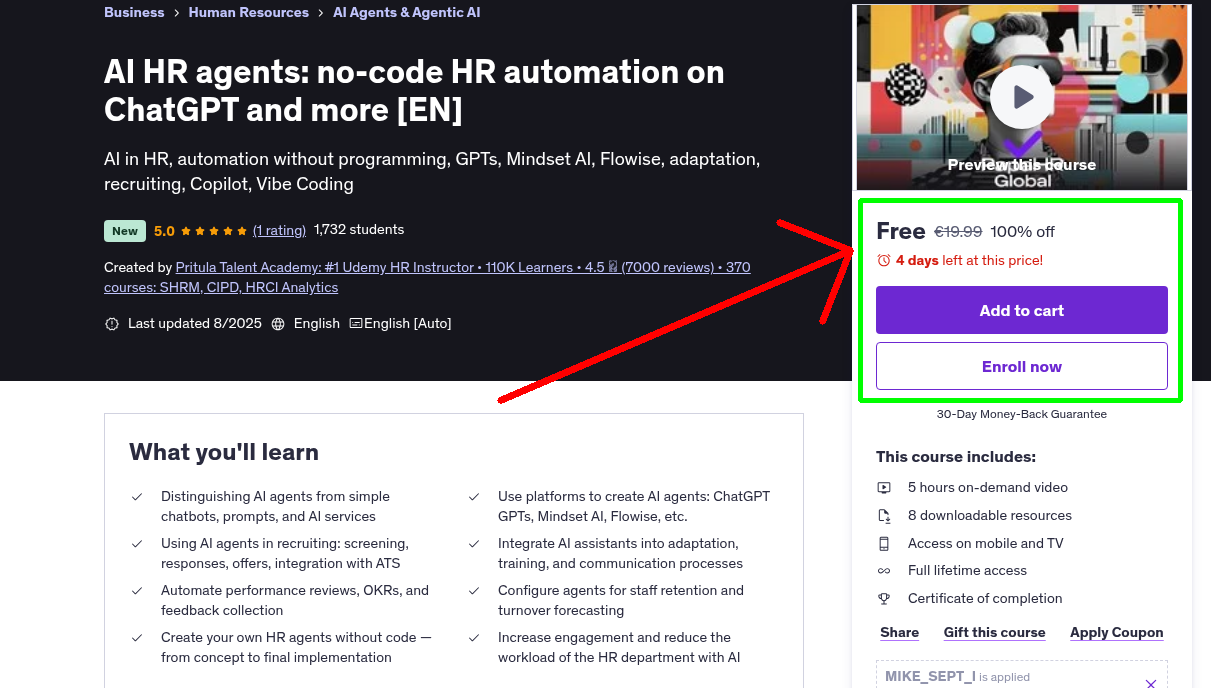Click the infinity lifetime access icon
This screenshot has width=1211, height=688.
884,571
